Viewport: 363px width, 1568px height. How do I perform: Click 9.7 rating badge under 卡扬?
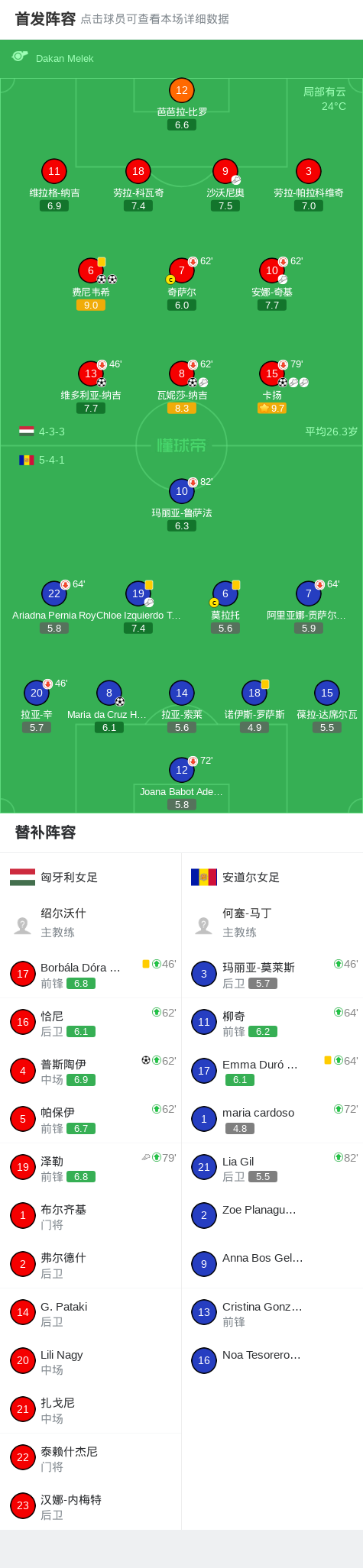tap(272, 409)
